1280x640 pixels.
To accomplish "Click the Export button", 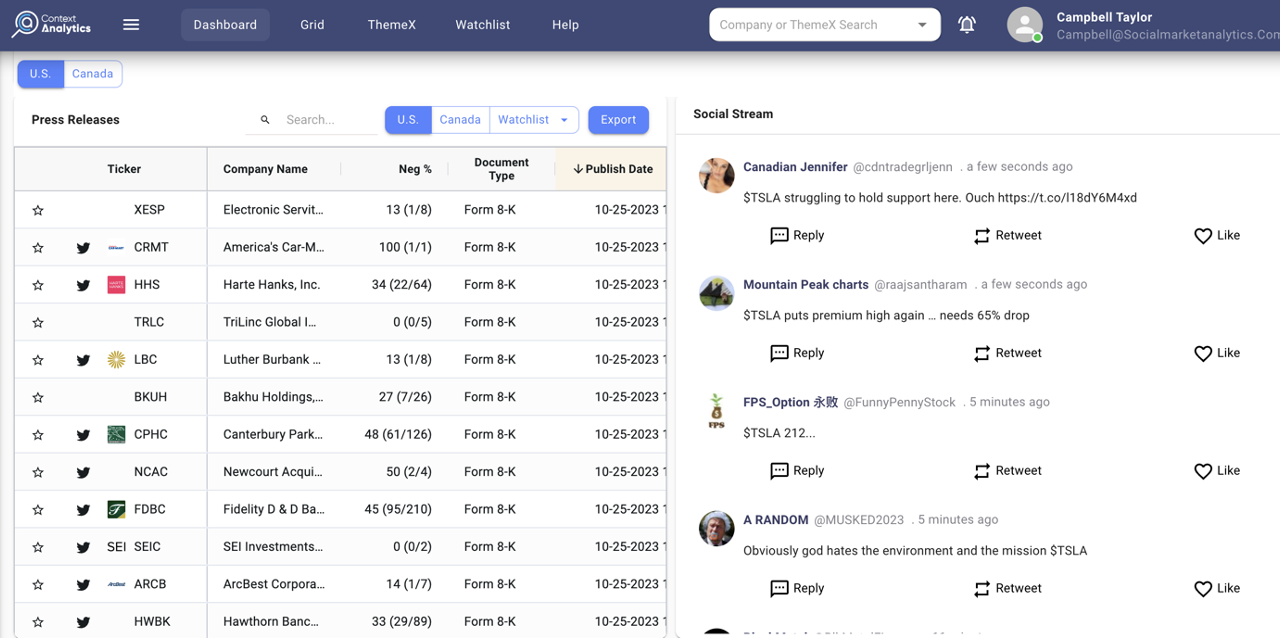I will point(618,119).
